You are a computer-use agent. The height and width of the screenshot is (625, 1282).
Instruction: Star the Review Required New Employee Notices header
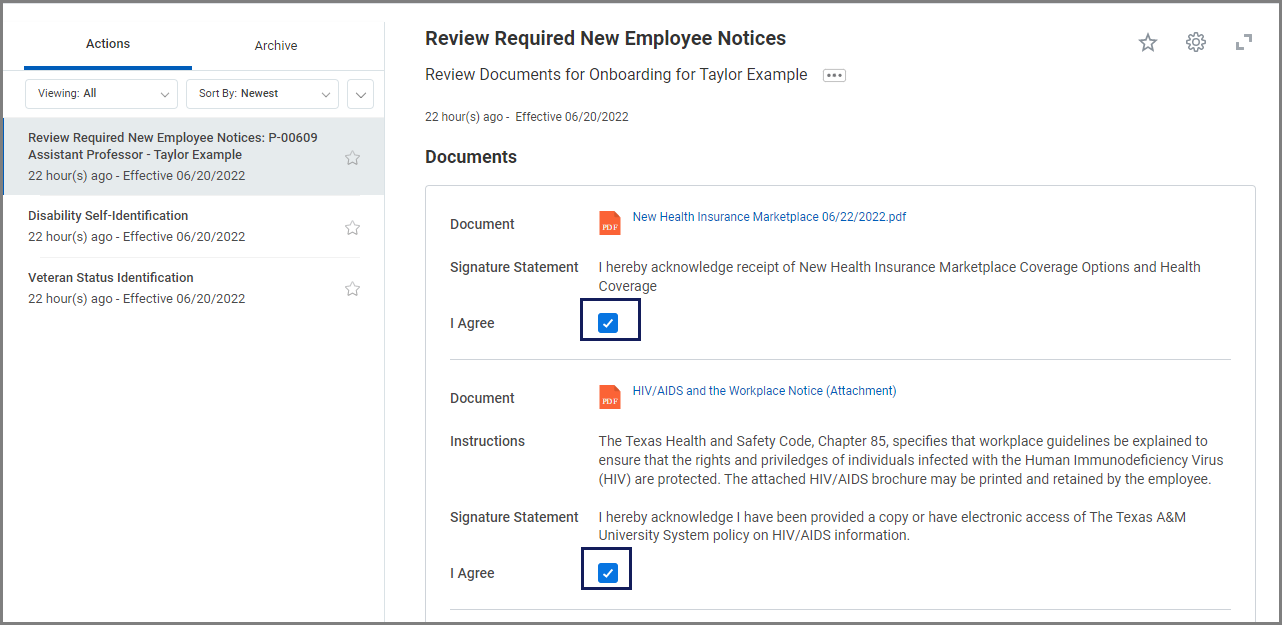1147,42
